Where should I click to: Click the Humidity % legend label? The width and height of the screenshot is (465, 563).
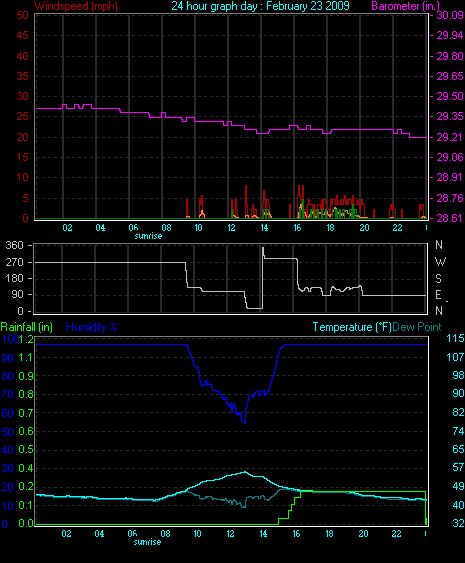(x=92, y=327)
